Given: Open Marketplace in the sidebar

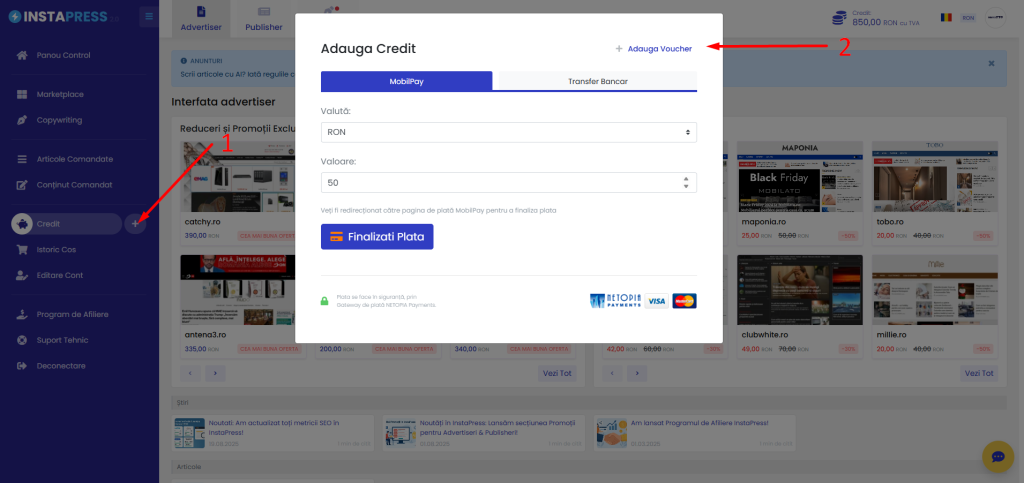Looking at the screenshot, I should pos(59,94).
